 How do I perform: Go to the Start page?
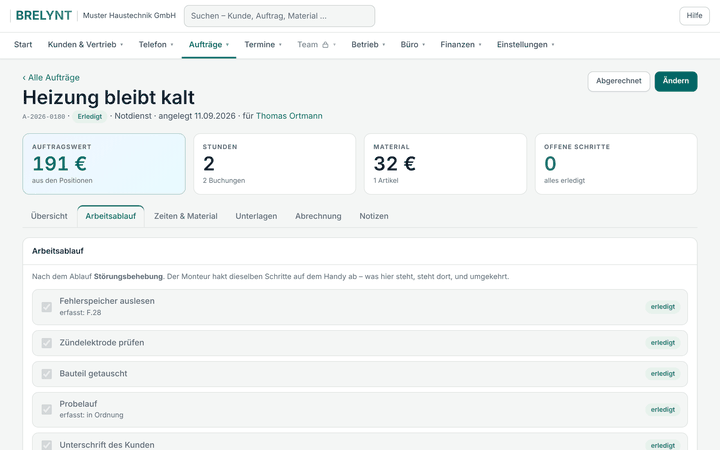[23, 45]
